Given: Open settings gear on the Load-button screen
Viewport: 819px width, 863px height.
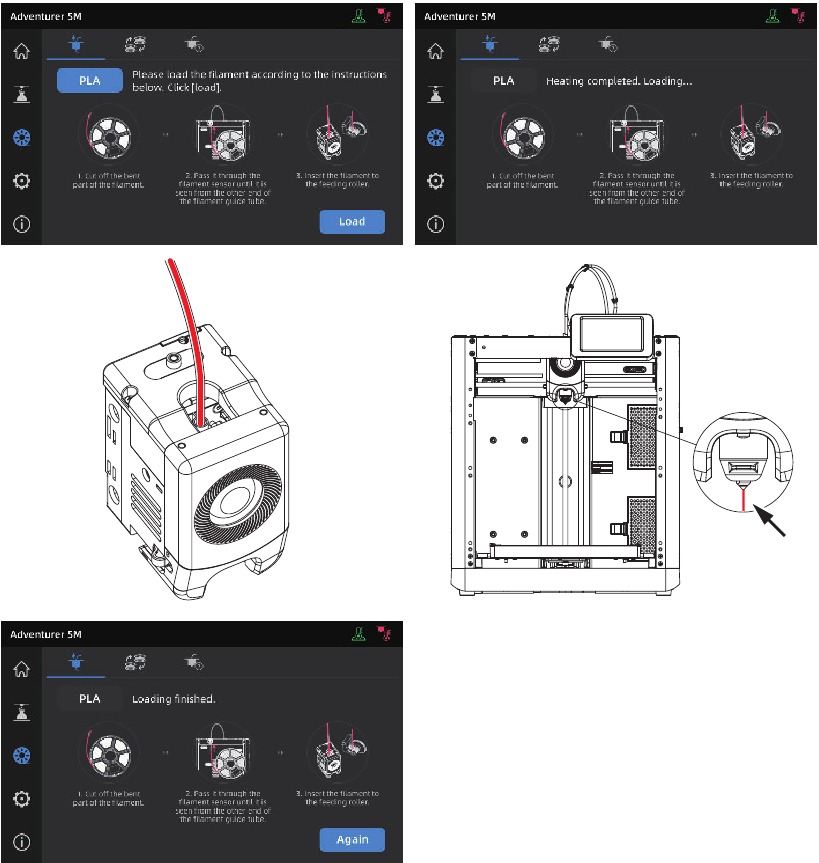Looking at the screenshot, I should (x=21, y=181).
